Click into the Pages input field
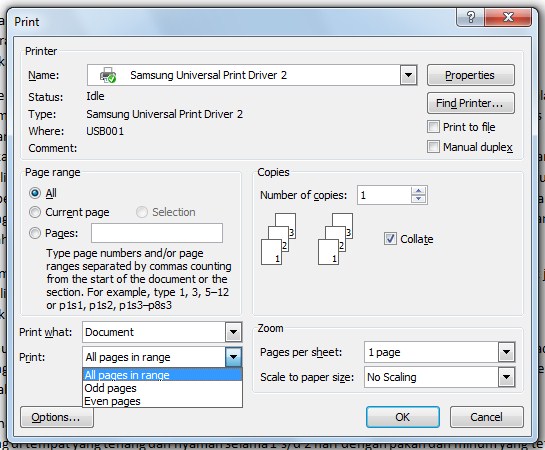Viewport: 545px width, 450px height. (157, 233)
